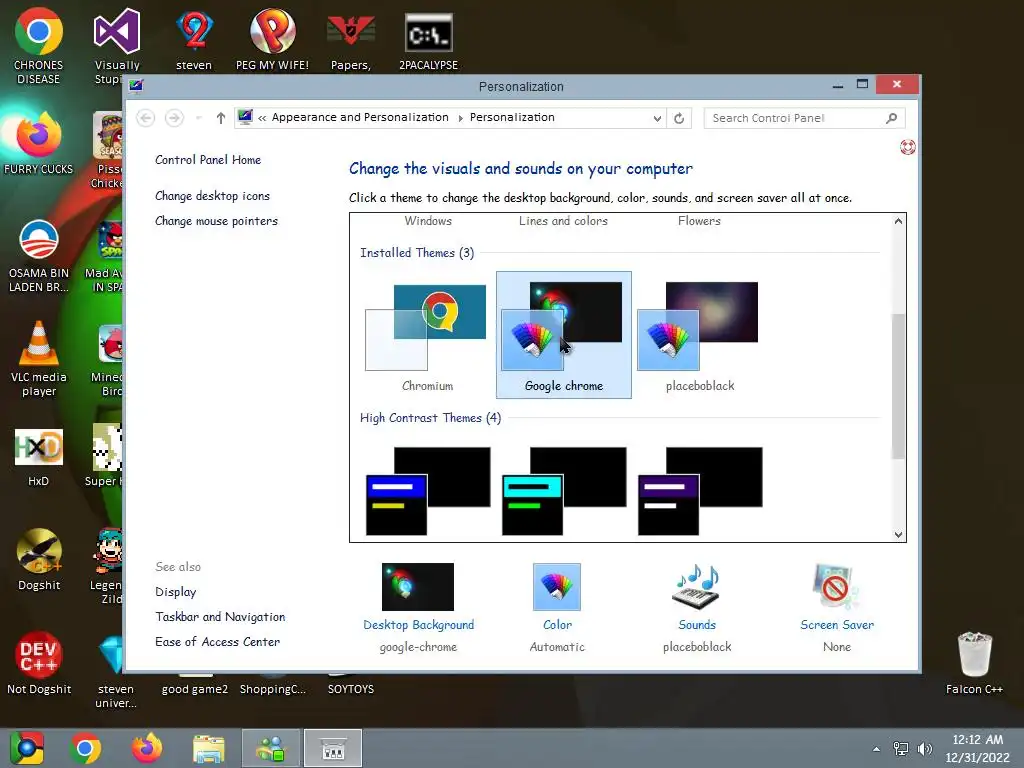This screenshot has width=1024, height=768.
Task: Launch Firefox from the taskbar
Action: (x=147, y=748)
